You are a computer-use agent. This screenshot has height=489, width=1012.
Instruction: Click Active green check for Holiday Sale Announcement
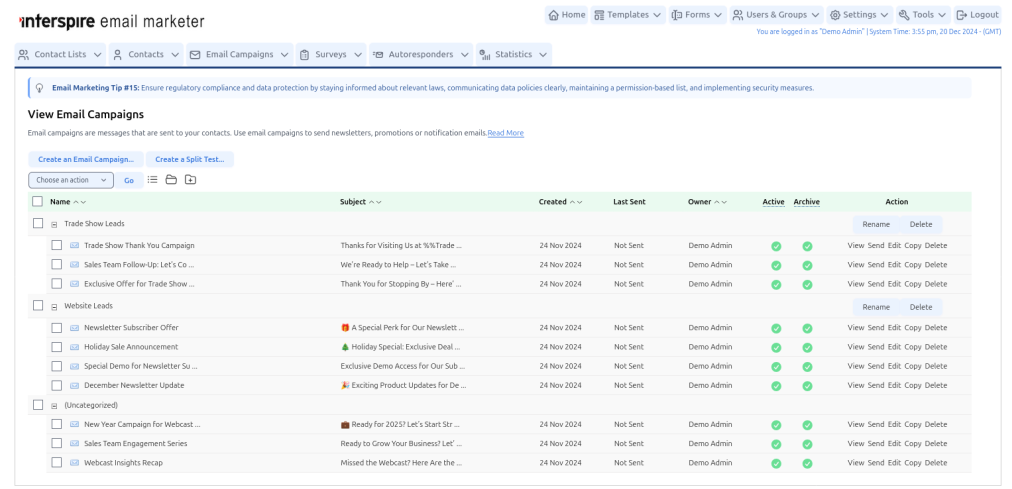[x=776, y=347]
